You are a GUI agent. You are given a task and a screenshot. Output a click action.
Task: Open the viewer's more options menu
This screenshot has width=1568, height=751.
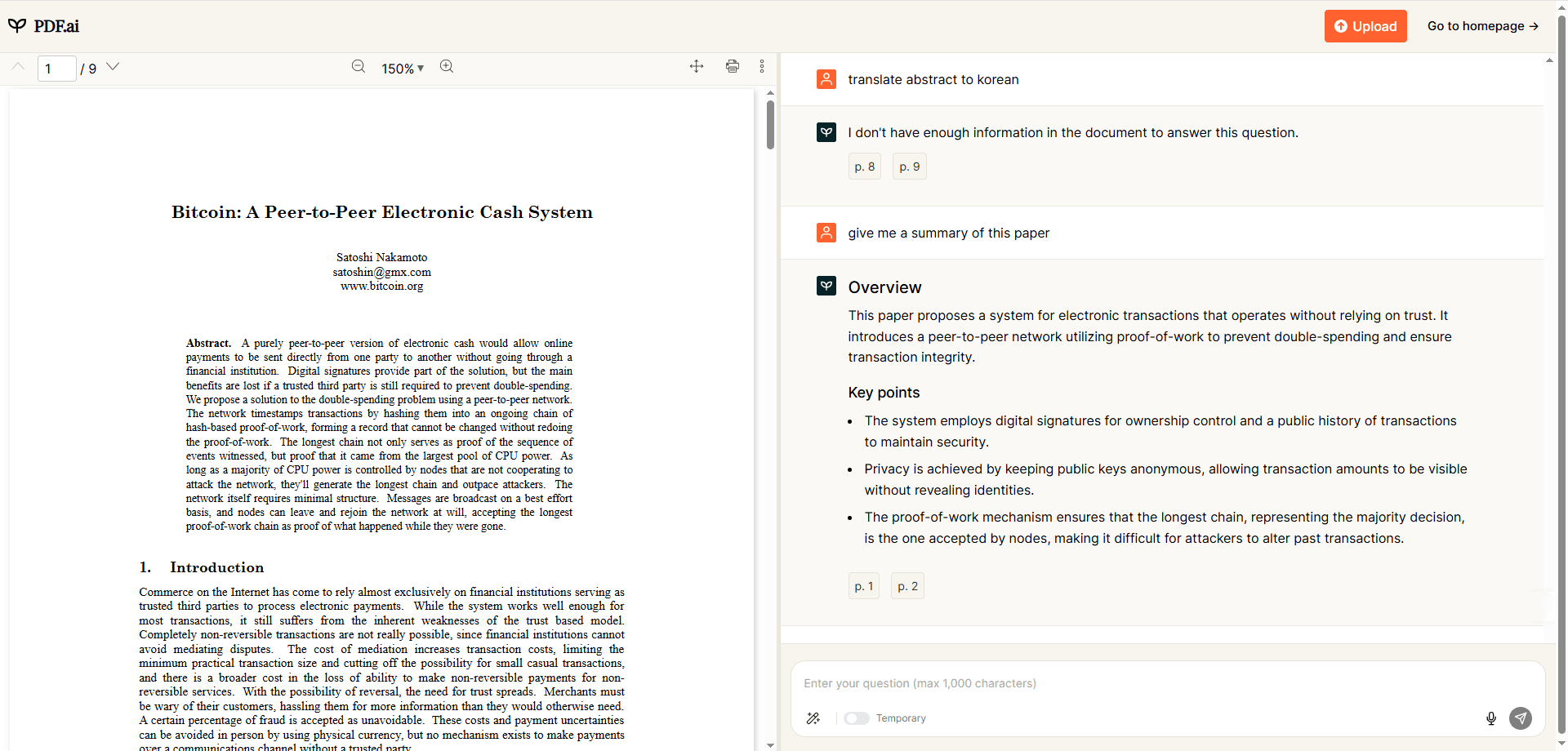click(x=762, y=67)
